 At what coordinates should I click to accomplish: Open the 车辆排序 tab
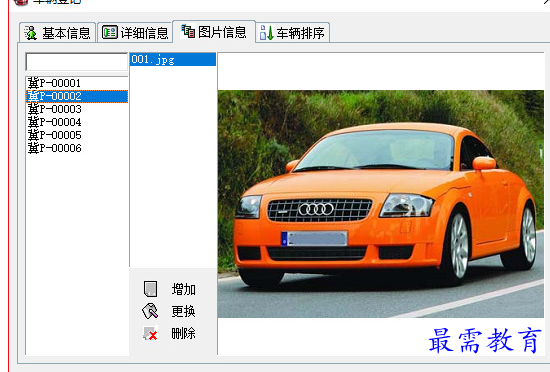[293, 33]
